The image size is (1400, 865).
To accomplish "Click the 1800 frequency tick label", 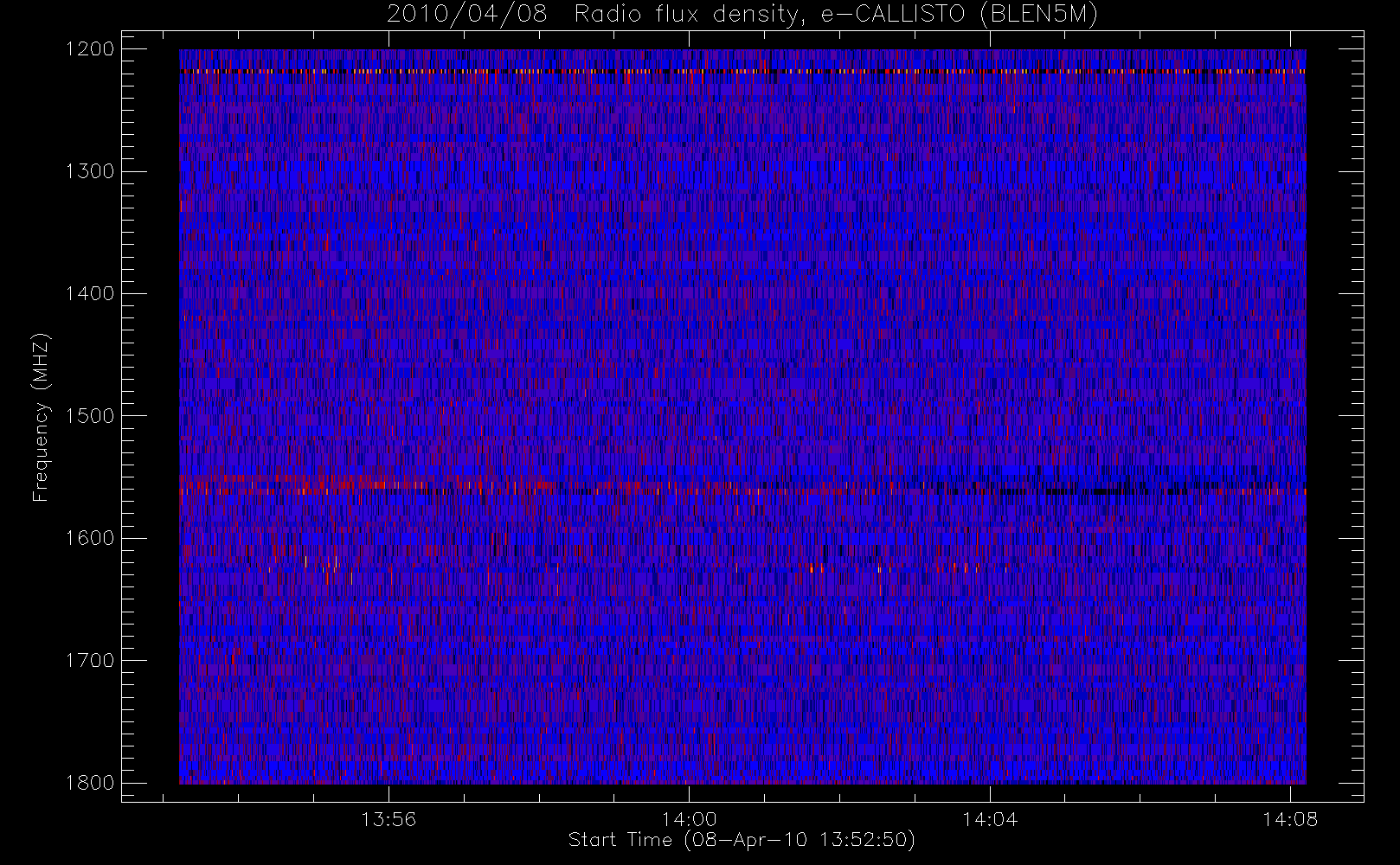I will pyautogui.click(x=90, y=782).
